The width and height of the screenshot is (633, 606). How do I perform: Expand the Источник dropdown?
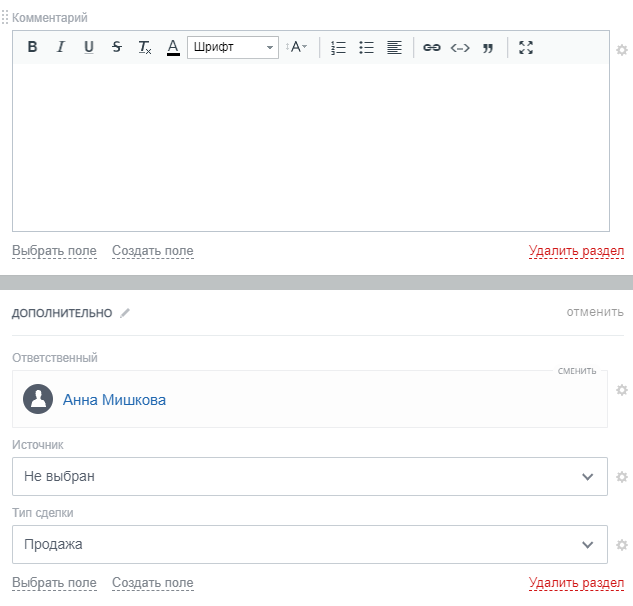click(310, 477)
